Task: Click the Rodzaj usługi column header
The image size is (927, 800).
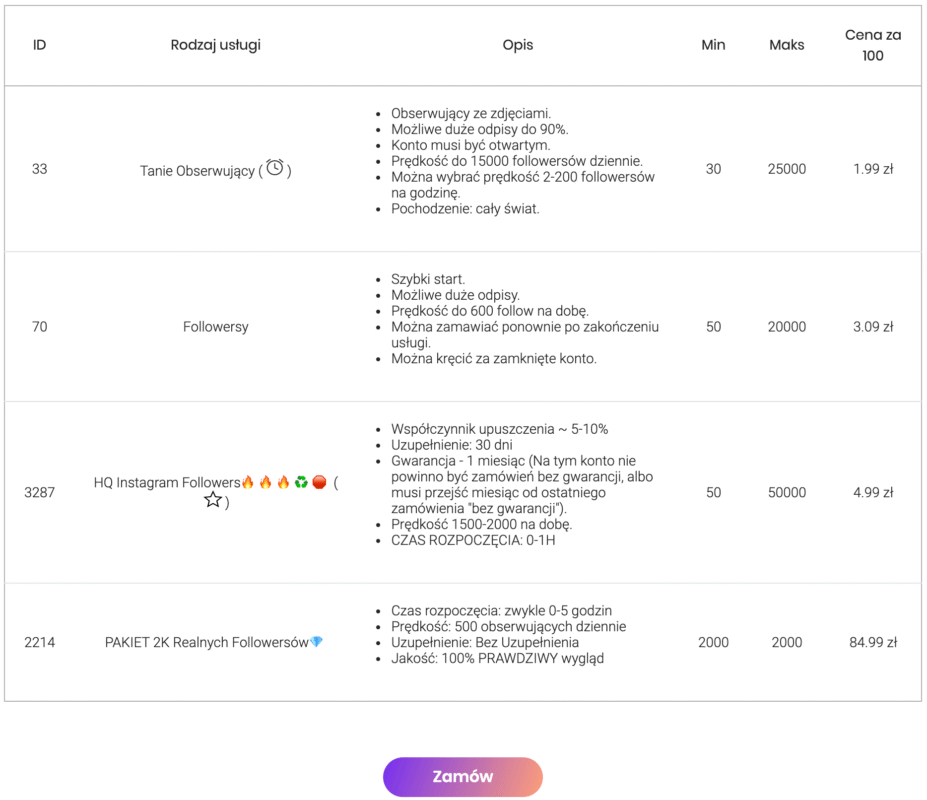Action: point(216,45)
